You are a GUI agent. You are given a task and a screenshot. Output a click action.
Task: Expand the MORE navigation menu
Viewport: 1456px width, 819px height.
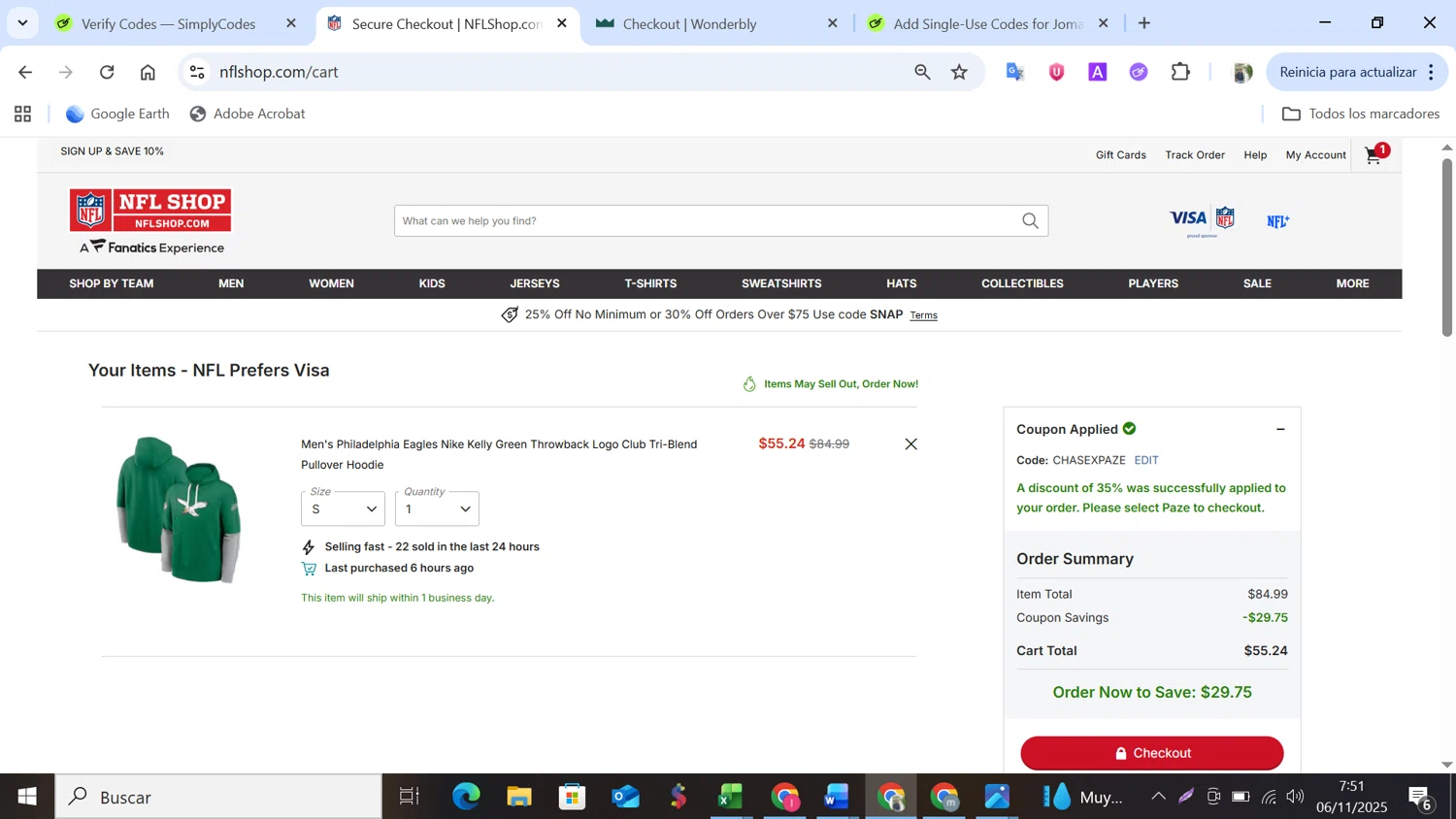click(x=1352, y=283)
